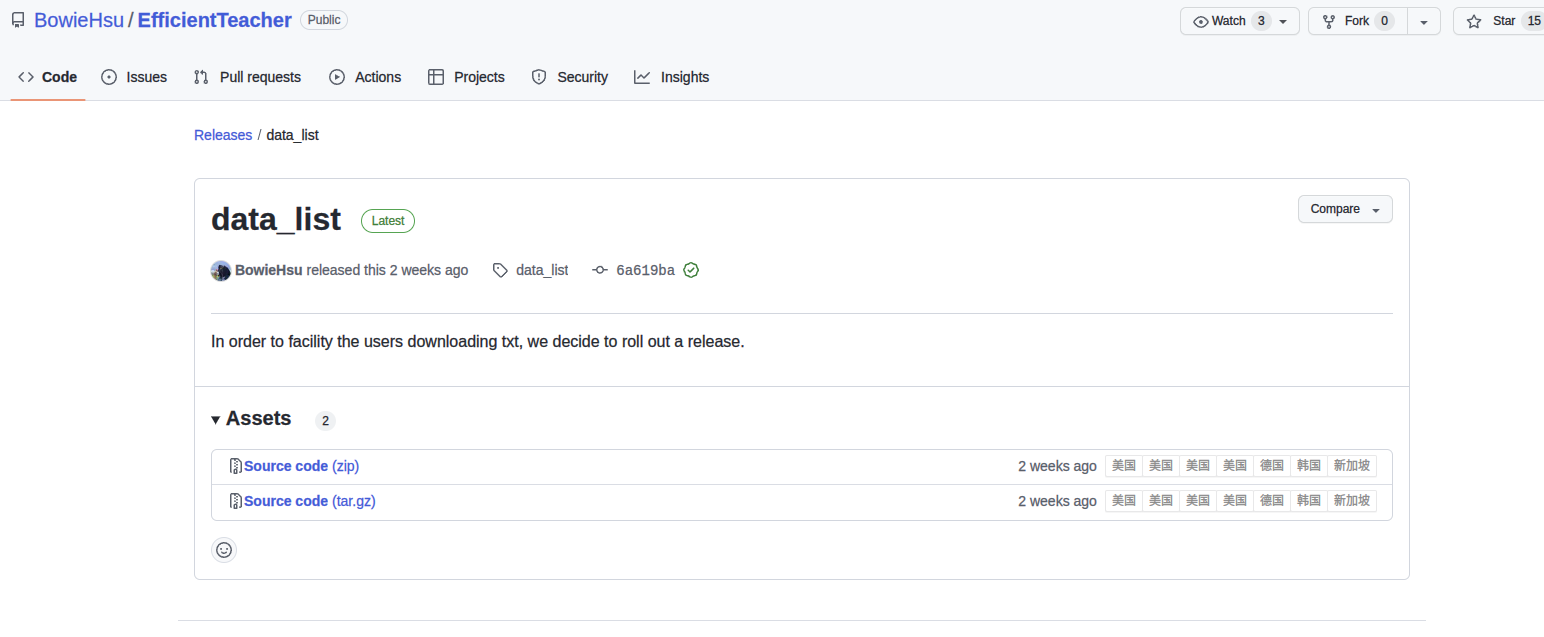Navigate back to Releases

(x=222, y=134)
